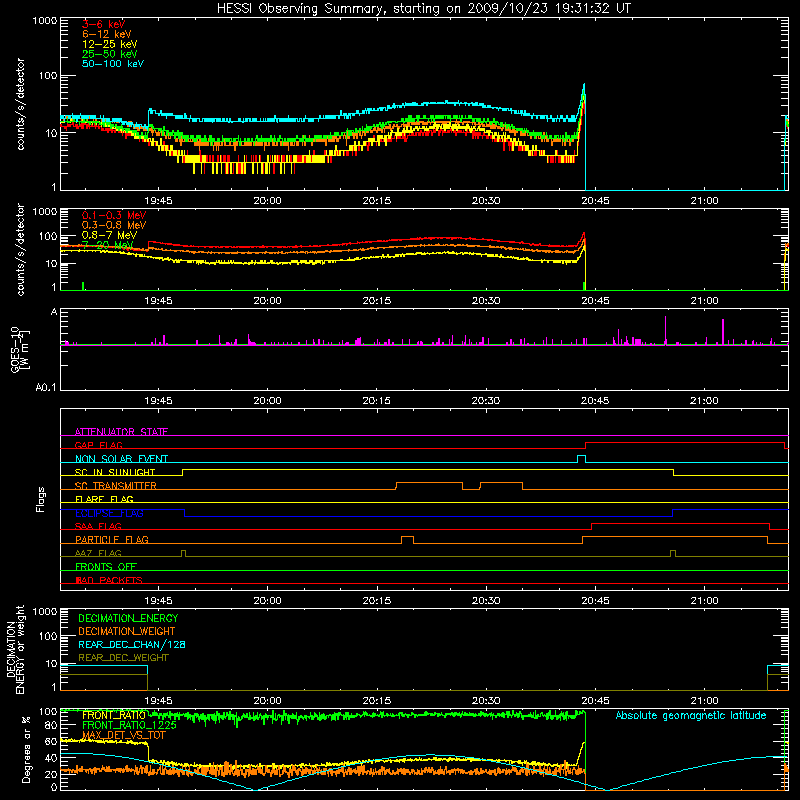The image size is (800, 800).
Task: Click the PARTICLE_FLAG label
Action: pos(111,539)
